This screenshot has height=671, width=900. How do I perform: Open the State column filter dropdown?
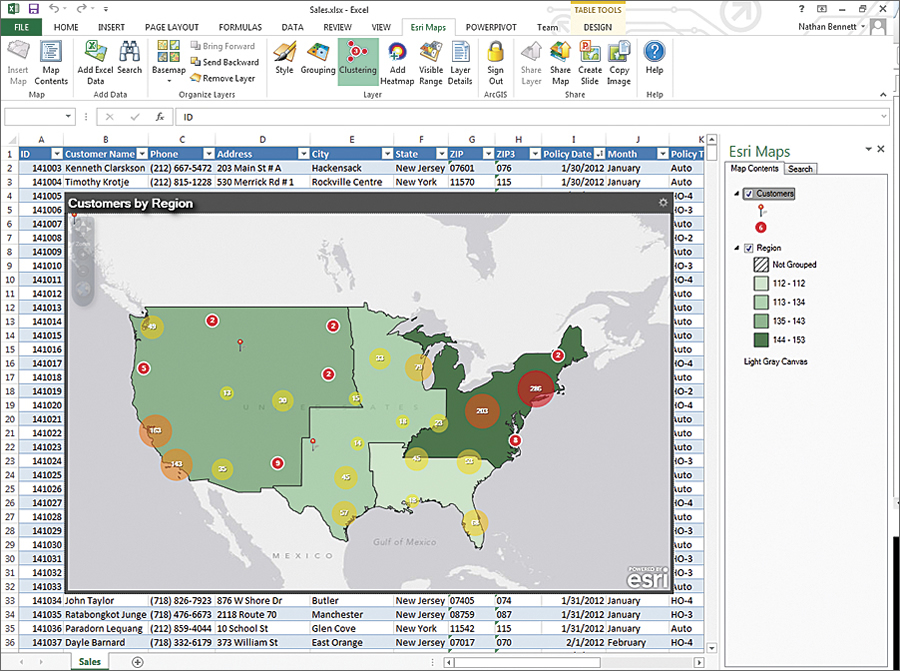[441, 154]
